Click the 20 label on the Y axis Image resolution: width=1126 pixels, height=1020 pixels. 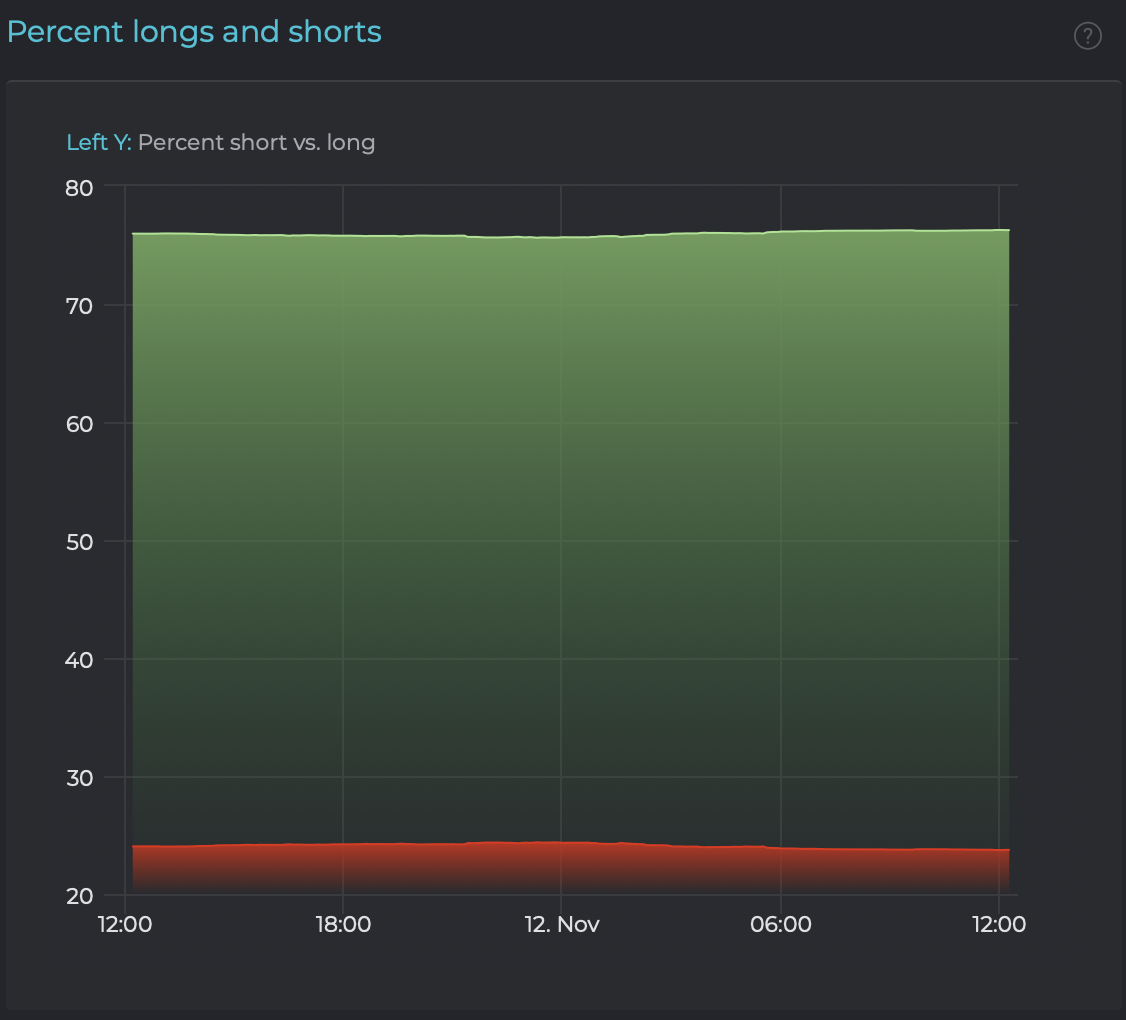(x=79, y=895)
